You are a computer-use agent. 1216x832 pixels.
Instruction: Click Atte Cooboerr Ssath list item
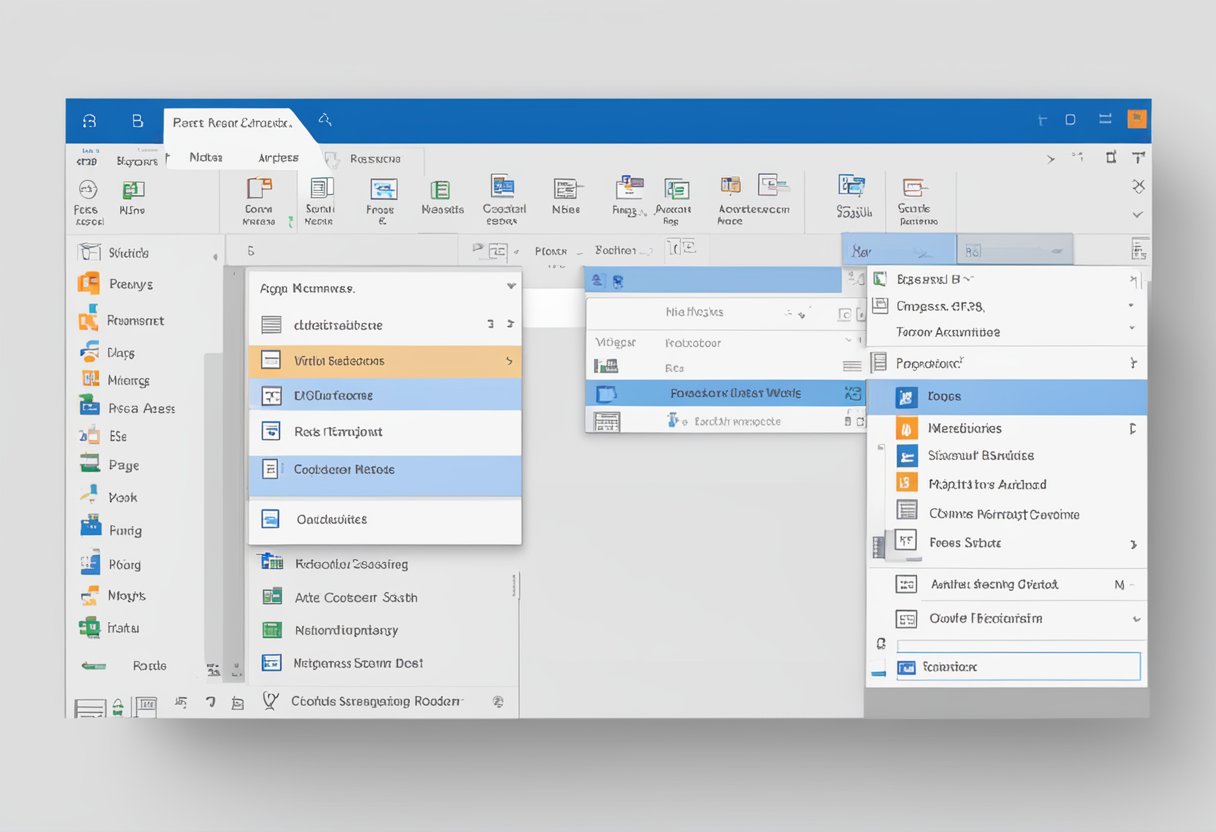[356, 597]
